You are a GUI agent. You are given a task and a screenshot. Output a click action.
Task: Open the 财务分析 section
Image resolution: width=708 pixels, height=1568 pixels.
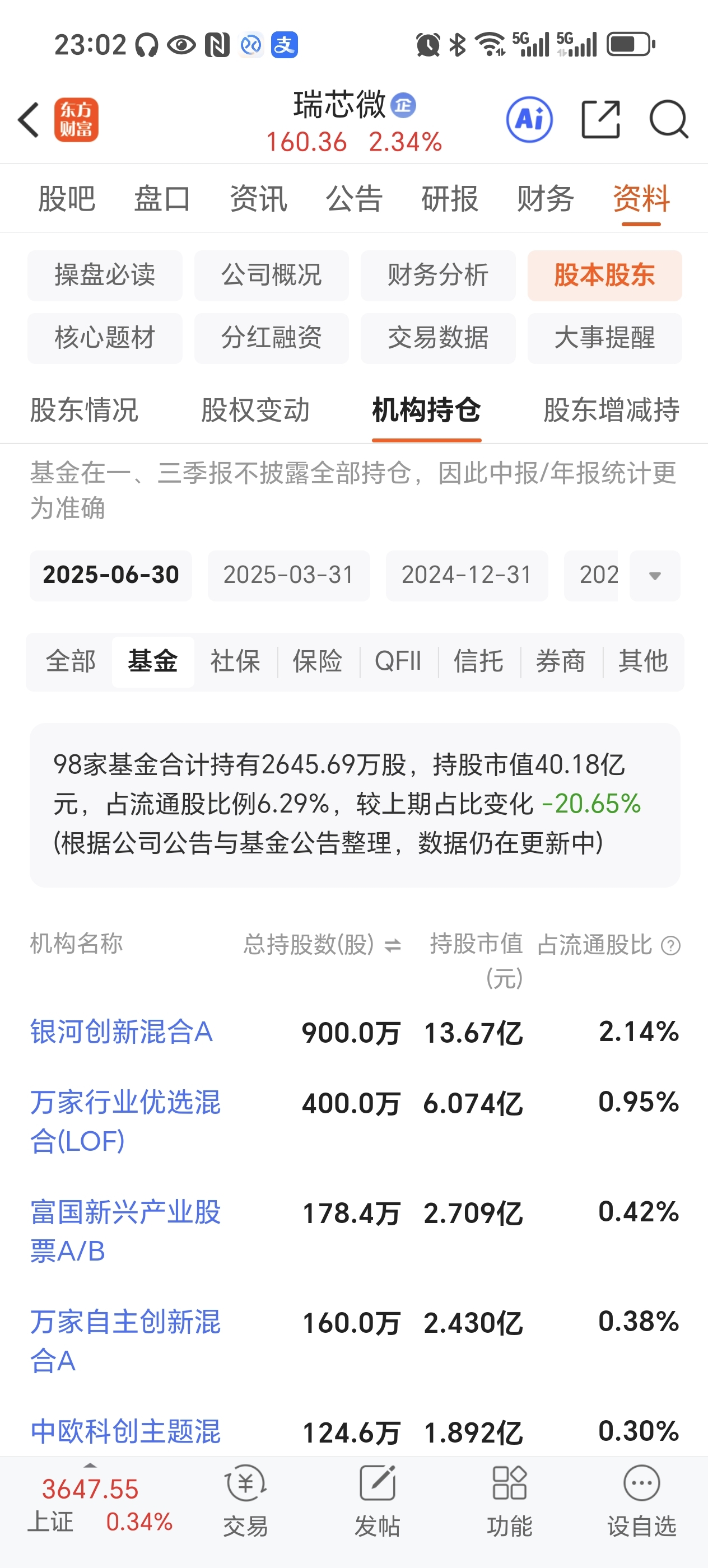pyautogui.click(x=439, y=275)
